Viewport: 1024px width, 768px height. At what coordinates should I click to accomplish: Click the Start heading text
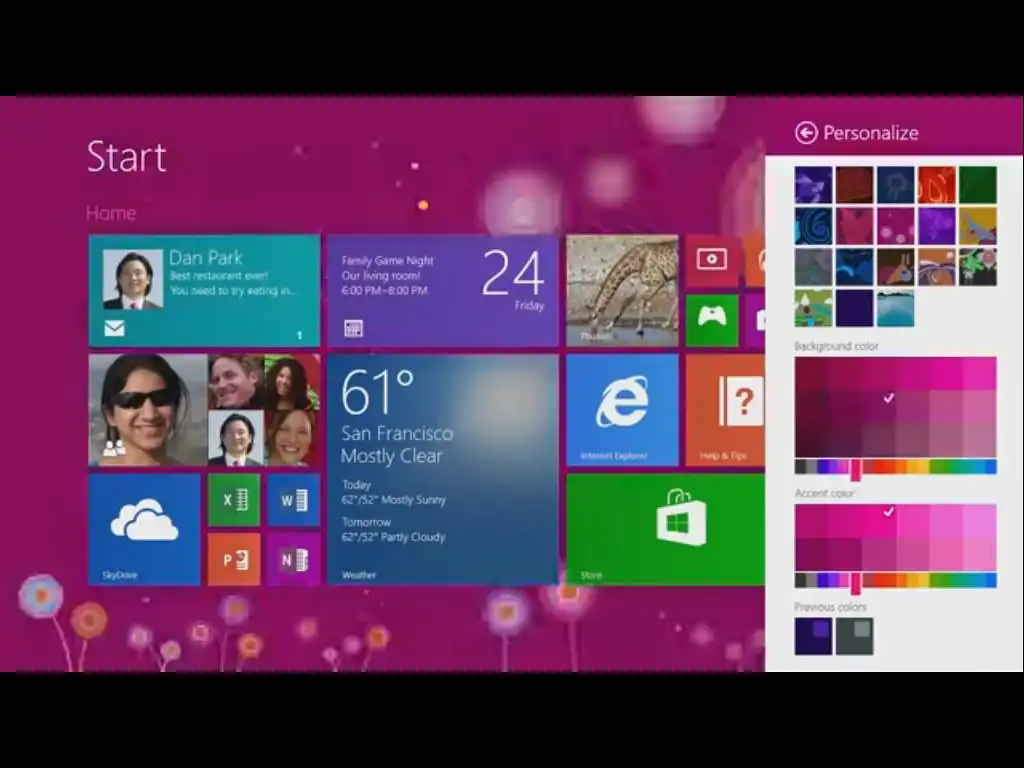(127, 157)
